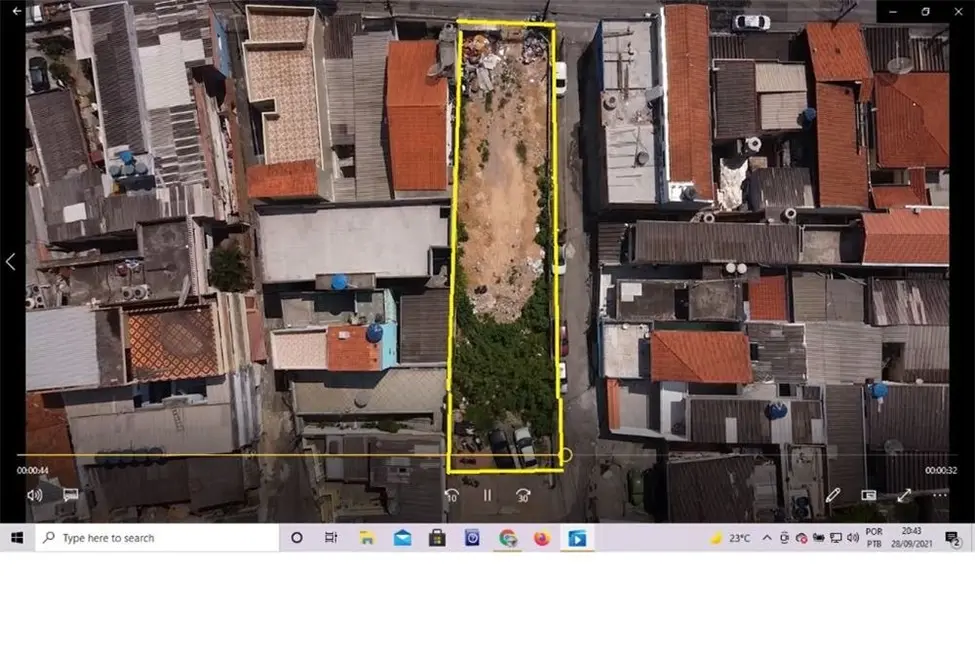Open the Action Center notifications
The image size is (975, 650).
953,537
